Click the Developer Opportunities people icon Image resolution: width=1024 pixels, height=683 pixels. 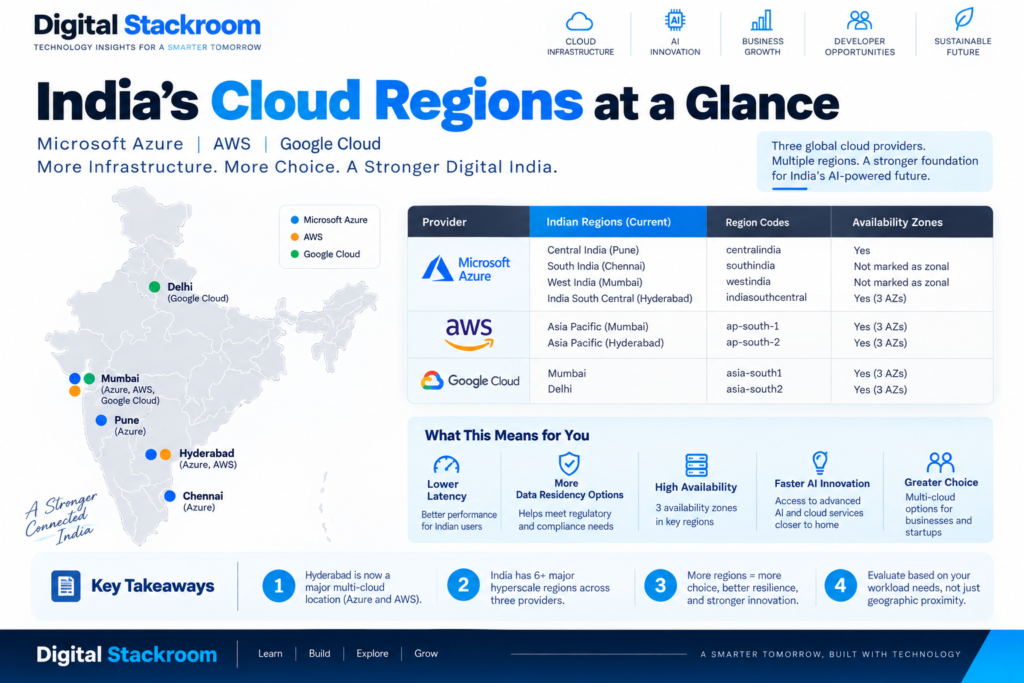[x=859, y=21]
